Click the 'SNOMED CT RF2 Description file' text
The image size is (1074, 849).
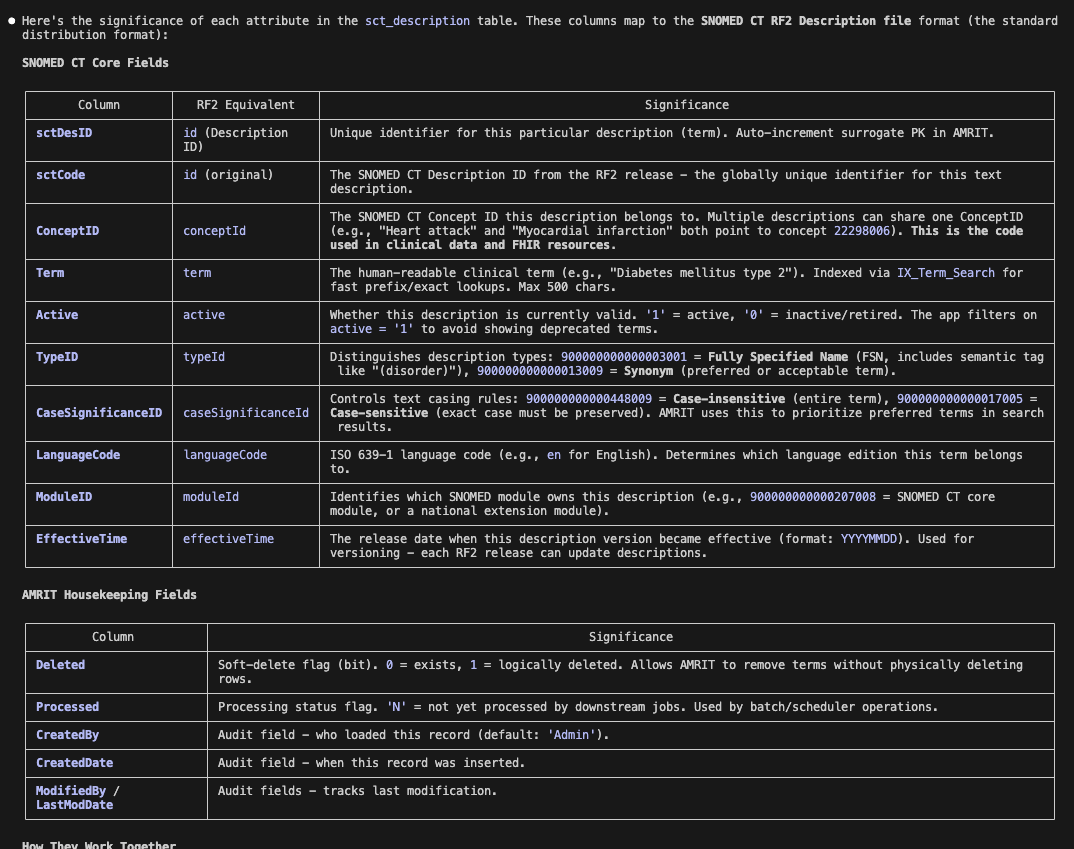click(806, 21)
